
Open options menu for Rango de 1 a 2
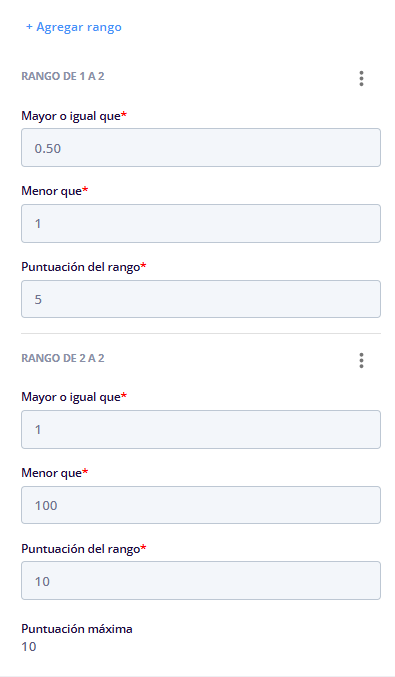[361, 78]
